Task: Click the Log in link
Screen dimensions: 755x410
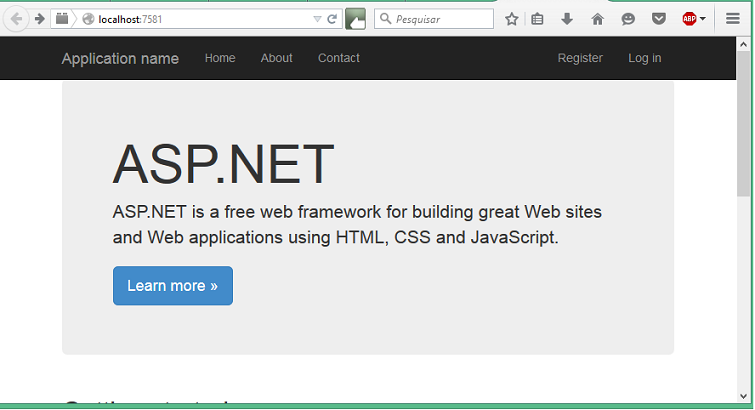Action: click(645, 58)
